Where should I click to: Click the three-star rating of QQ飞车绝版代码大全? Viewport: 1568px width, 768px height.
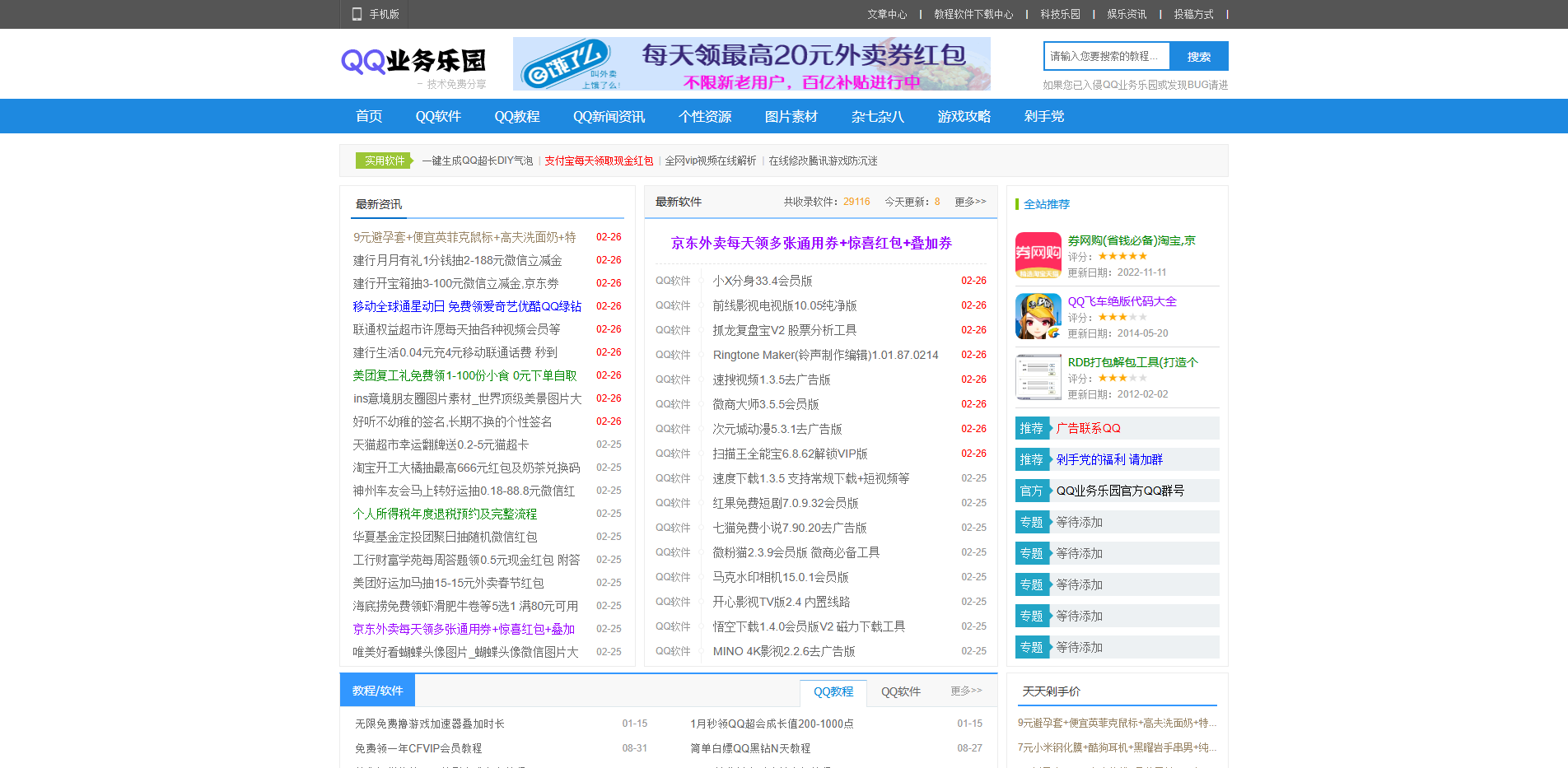pyautogui.click(x=1122, y=316)
